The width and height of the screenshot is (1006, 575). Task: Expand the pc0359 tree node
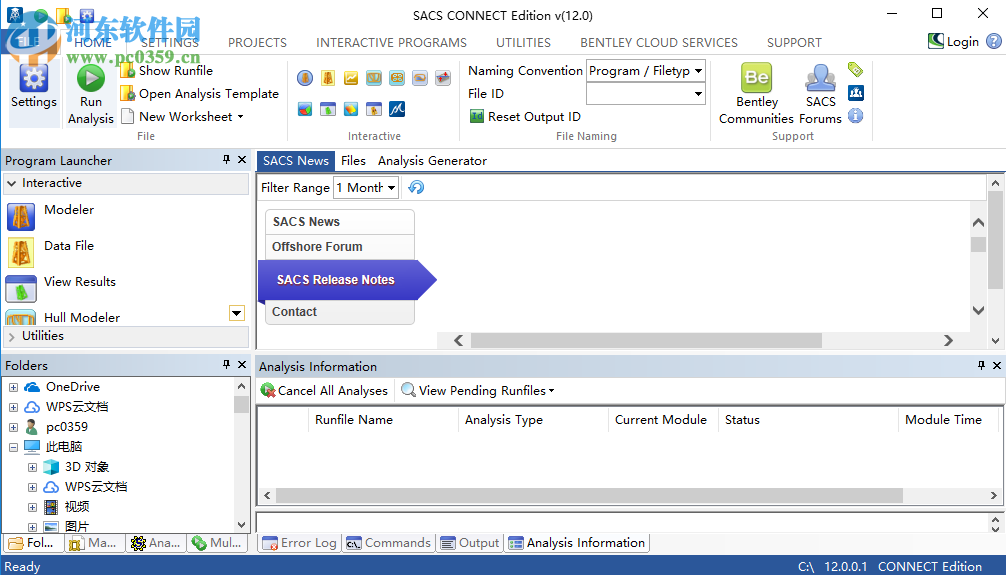coord(13,427)
